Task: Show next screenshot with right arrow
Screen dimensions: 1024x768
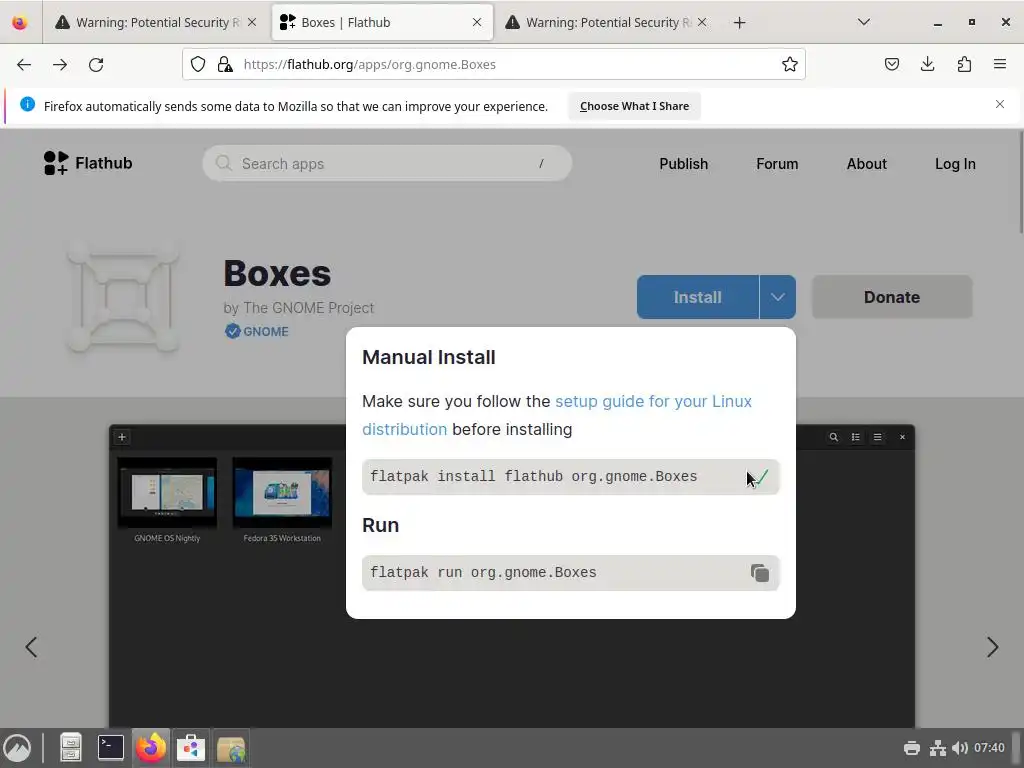Action: pyautogui.click(x=992, y=647)
